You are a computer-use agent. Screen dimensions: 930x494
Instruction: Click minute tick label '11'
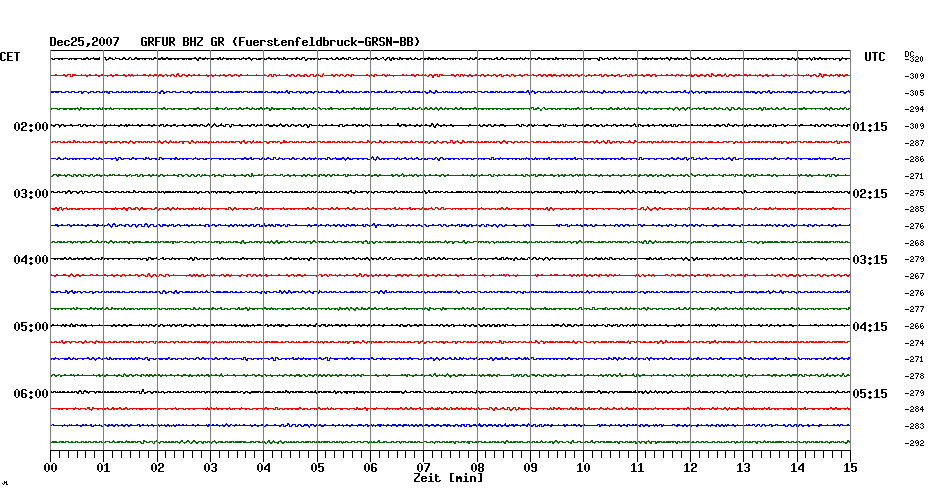point(637,468)
